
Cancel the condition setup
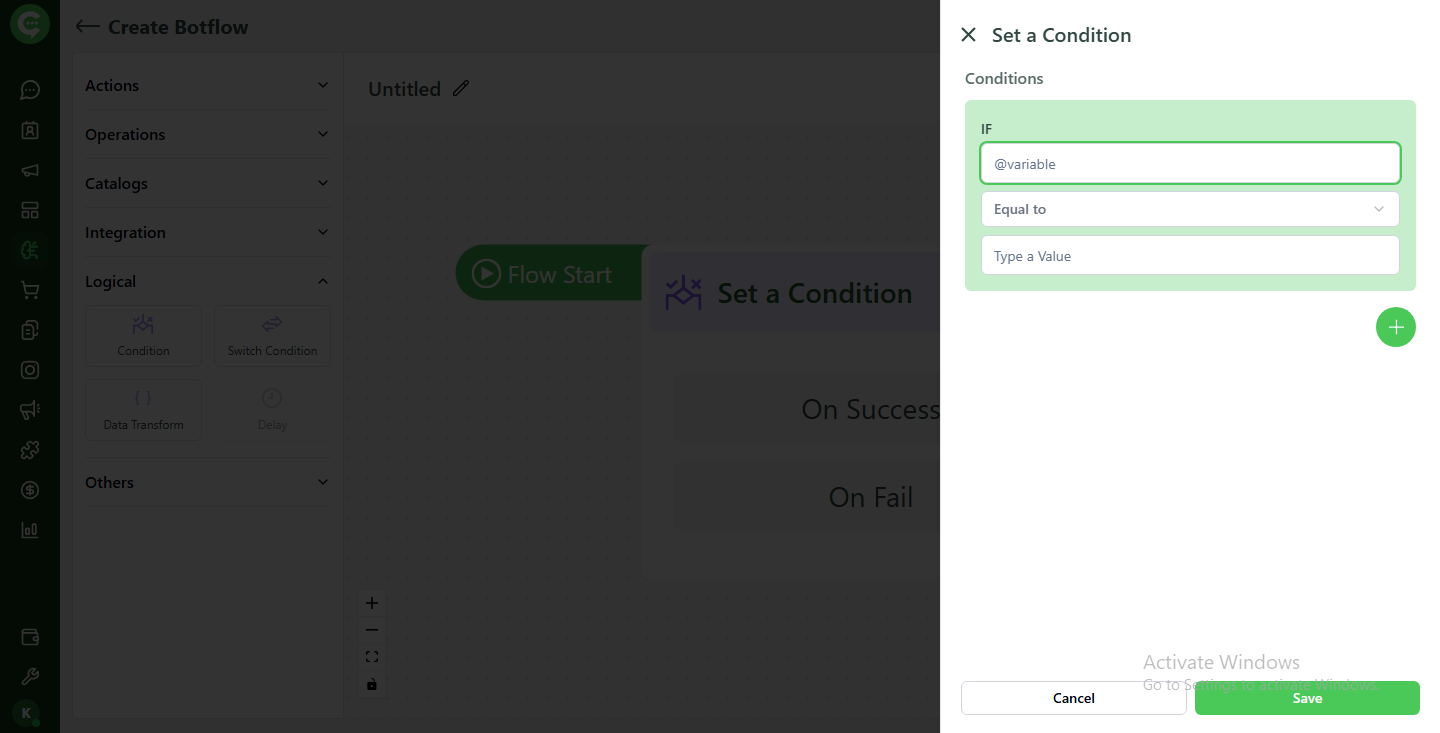pos(1073,698)
